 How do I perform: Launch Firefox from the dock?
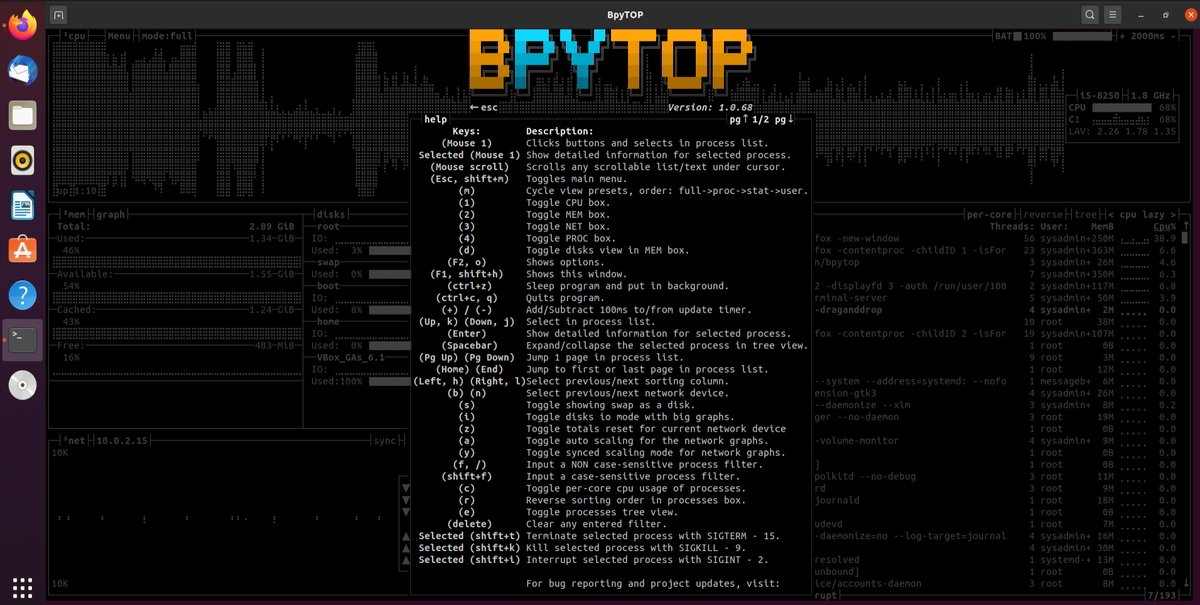click(x=22, y=25)
